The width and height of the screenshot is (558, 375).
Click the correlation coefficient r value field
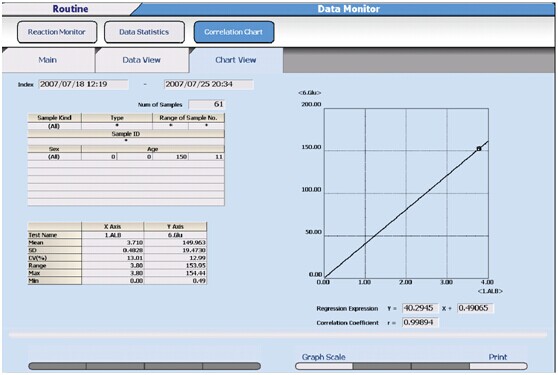[420, 323]
